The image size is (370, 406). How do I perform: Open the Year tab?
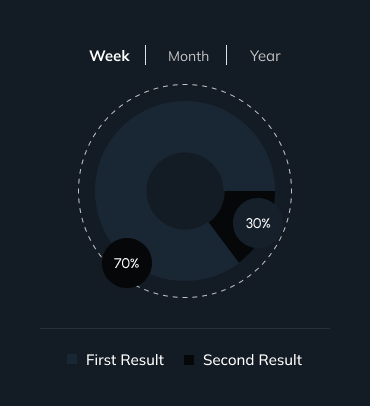(265, 56)
